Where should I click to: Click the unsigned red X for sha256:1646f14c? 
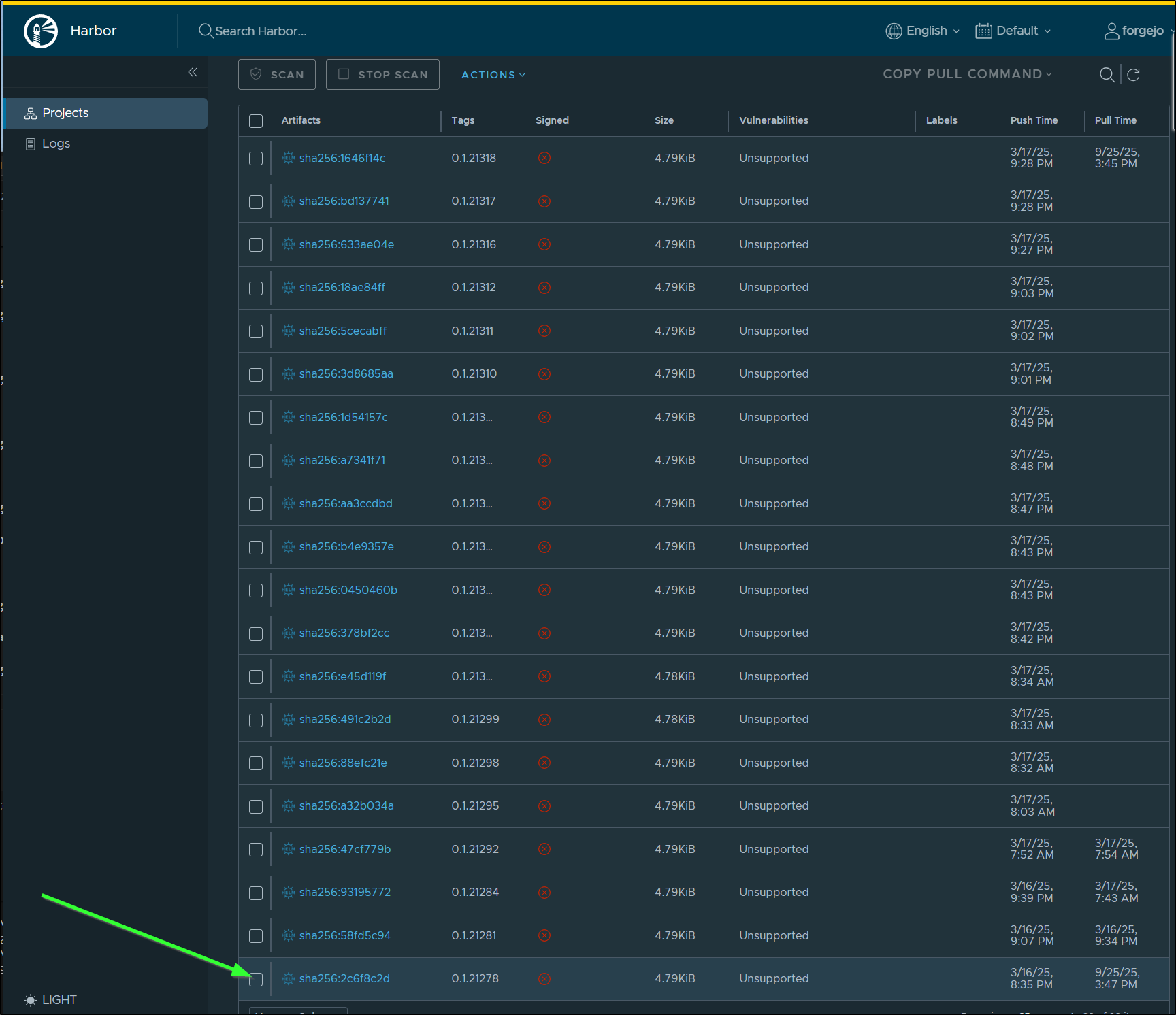click(x=544, y=158)
